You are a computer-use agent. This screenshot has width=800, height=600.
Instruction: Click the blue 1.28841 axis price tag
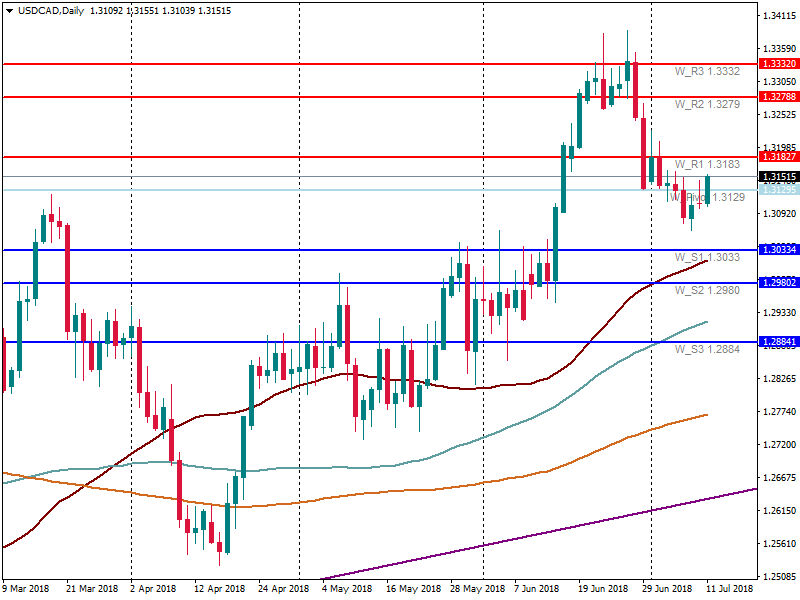pyautogui.click(x=778, y=342)
